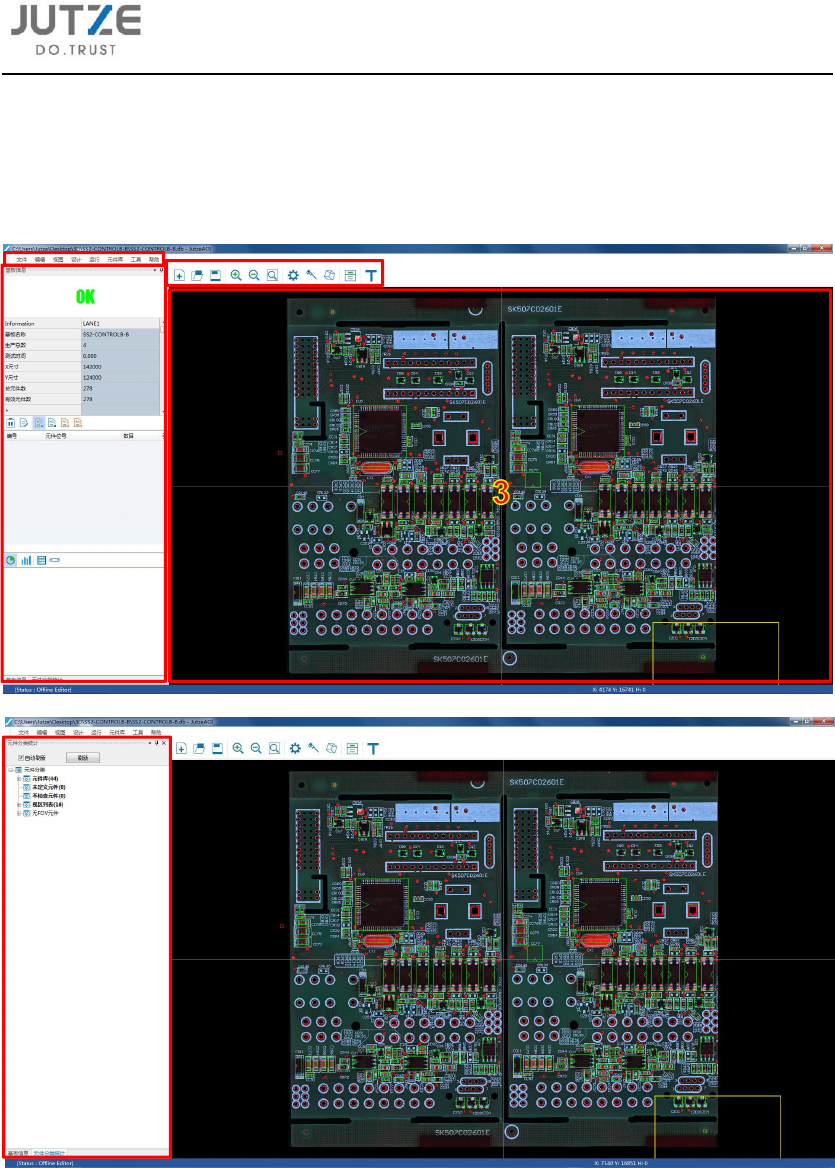Expand the 模区列表(14) tree node
This screenshot has height=1168, width=835.
pos(19,804)
